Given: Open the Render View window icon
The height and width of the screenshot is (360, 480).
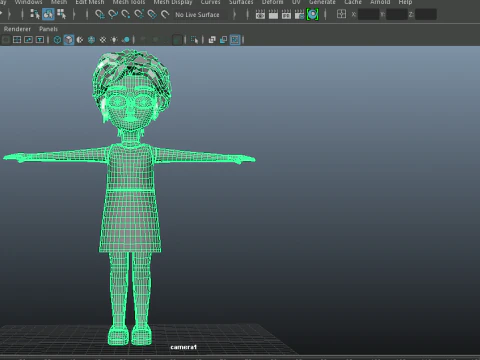Looking at the screenshot, I should click(260, 14).
